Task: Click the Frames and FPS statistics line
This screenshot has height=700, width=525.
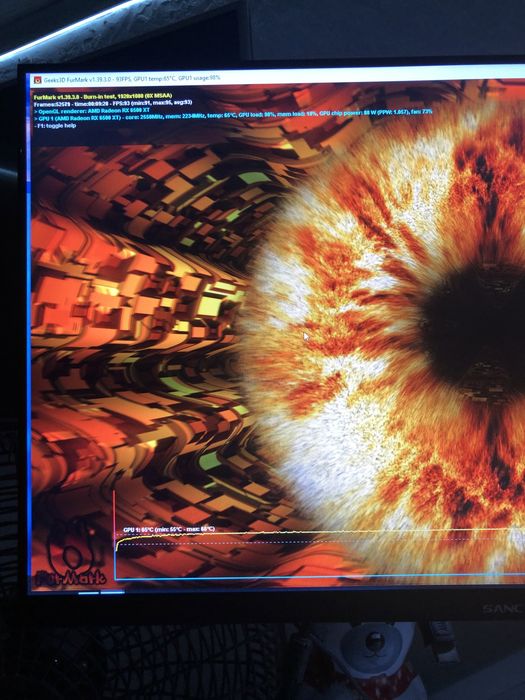Action: tap(113, 103)
